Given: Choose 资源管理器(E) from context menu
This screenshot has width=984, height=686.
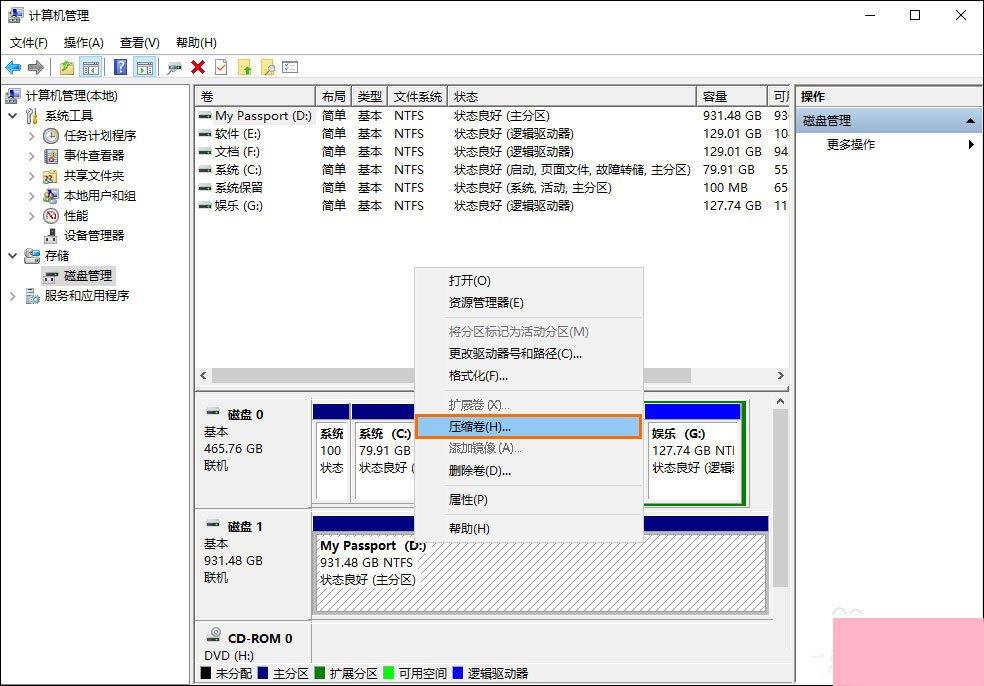Looking at the screenshot, I should point(528,303).
